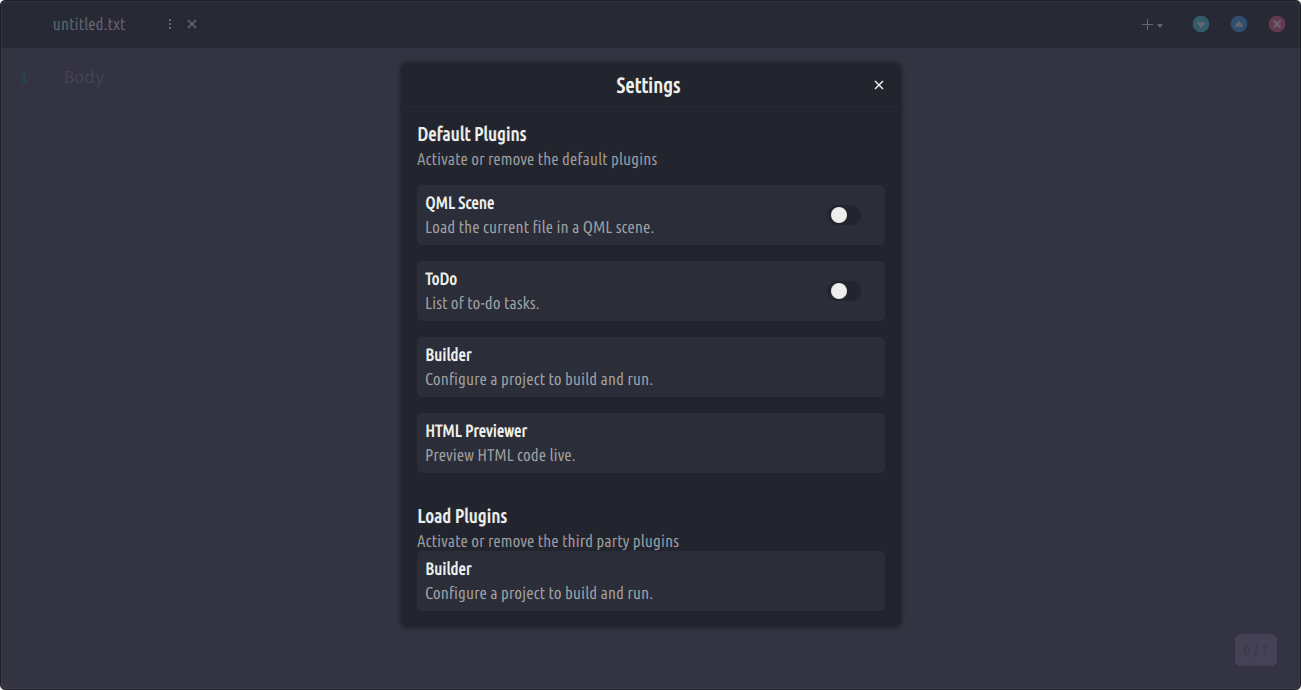1301x690 pixels.
Task: Click the 0/1 counter badge
Action: (1256, 650)
